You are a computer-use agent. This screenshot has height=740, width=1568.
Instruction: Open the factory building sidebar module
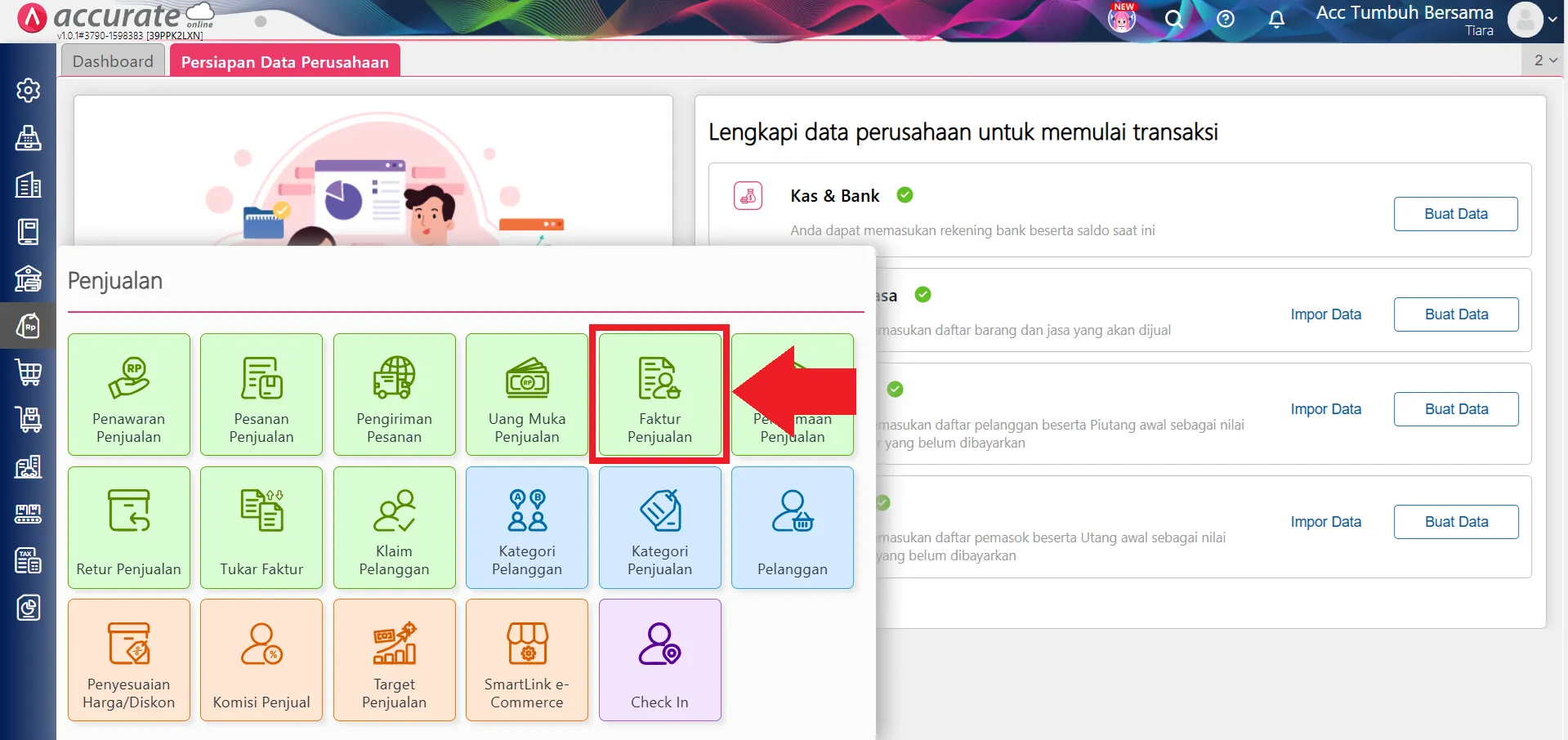pyautogui.click(x=29, y=467)
